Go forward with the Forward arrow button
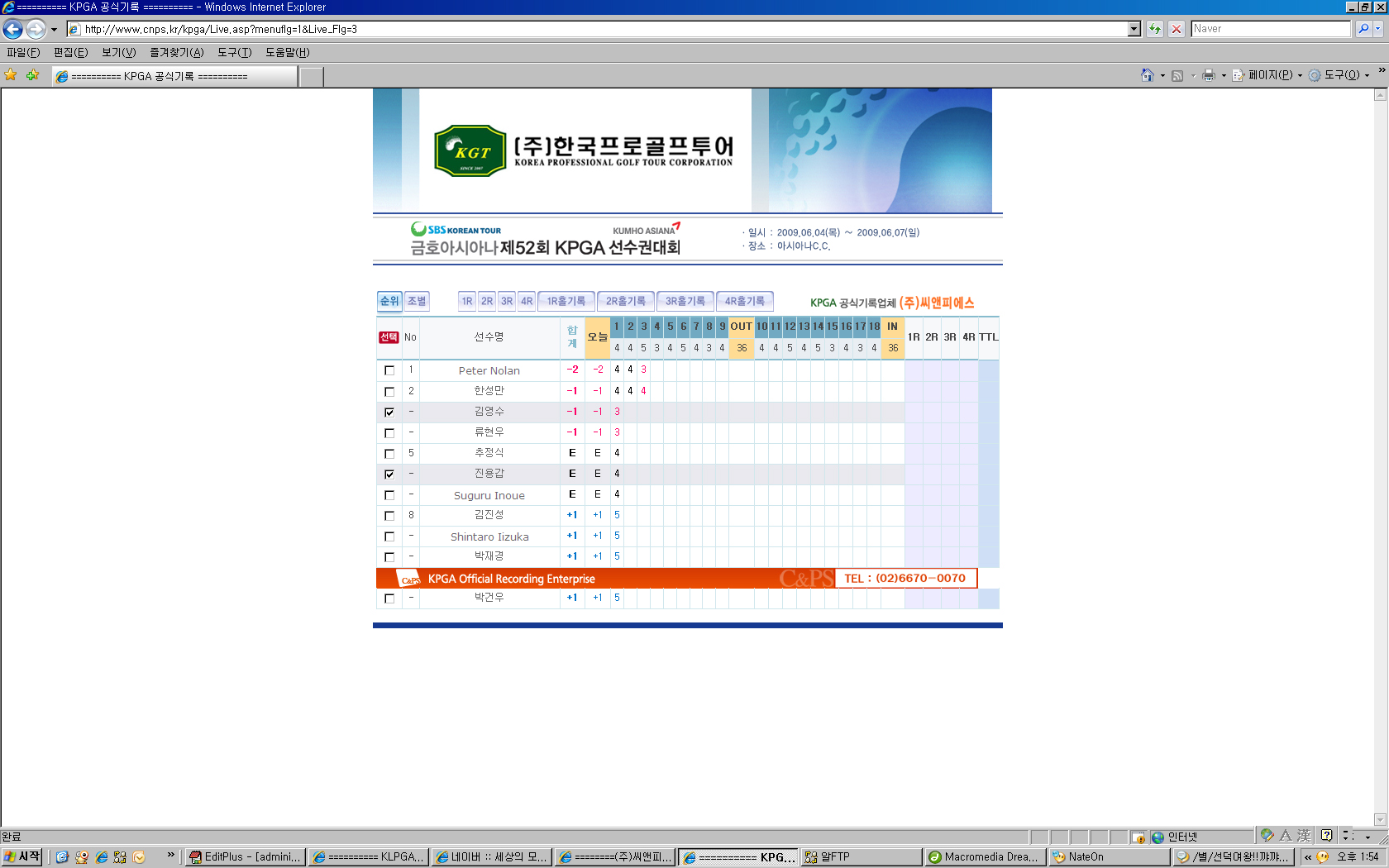The width and height of the screenshot is (1389, 868). point(36,29)
